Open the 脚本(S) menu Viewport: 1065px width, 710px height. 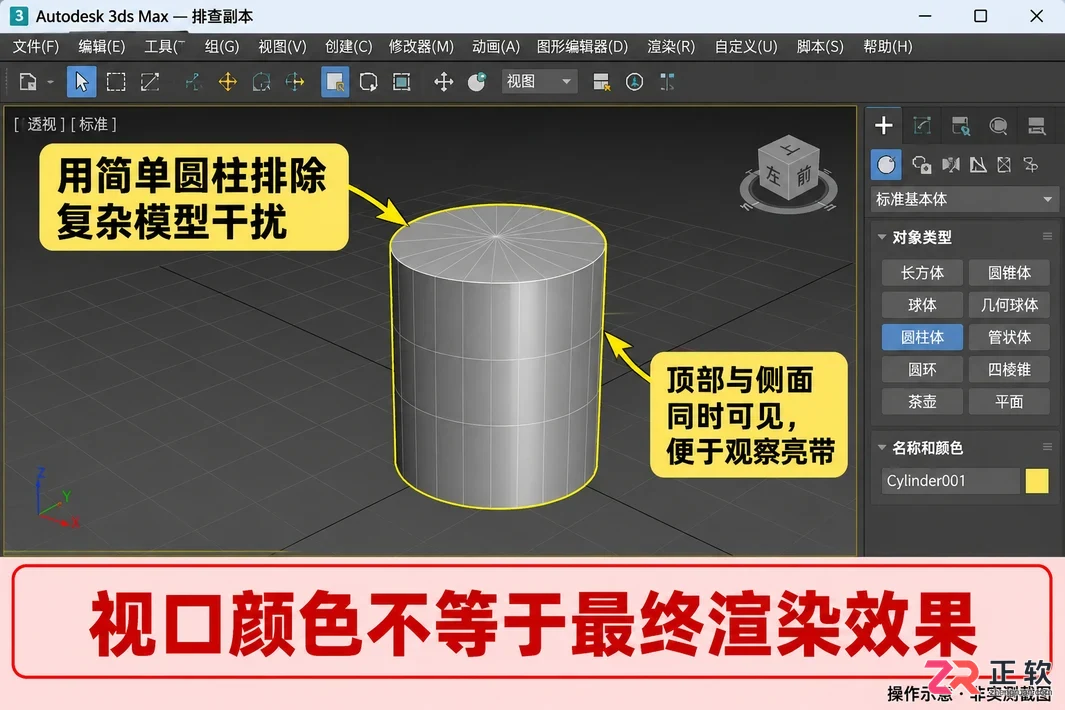pos(820,46)
